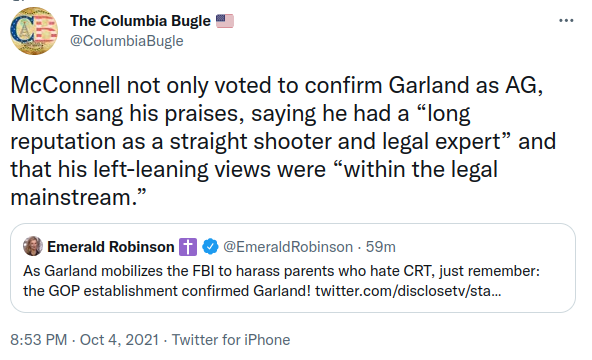Open the Twitter for iPhone source link
Screen dimensions: 592x360
point(231,340)
